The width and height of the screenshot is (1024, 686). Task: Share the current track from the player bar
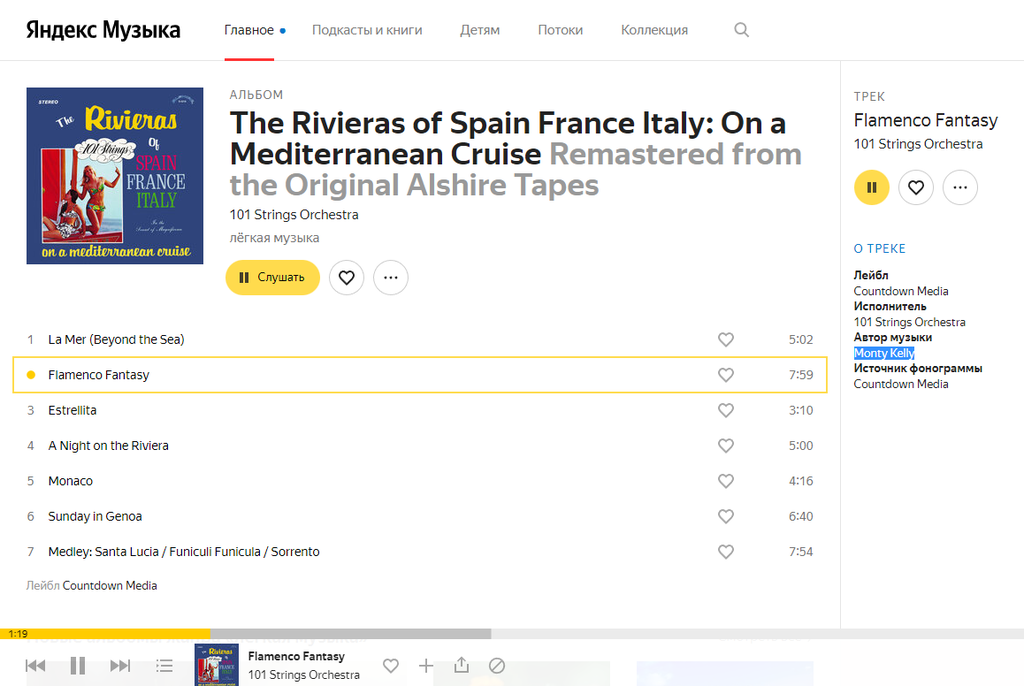[461, 665]
